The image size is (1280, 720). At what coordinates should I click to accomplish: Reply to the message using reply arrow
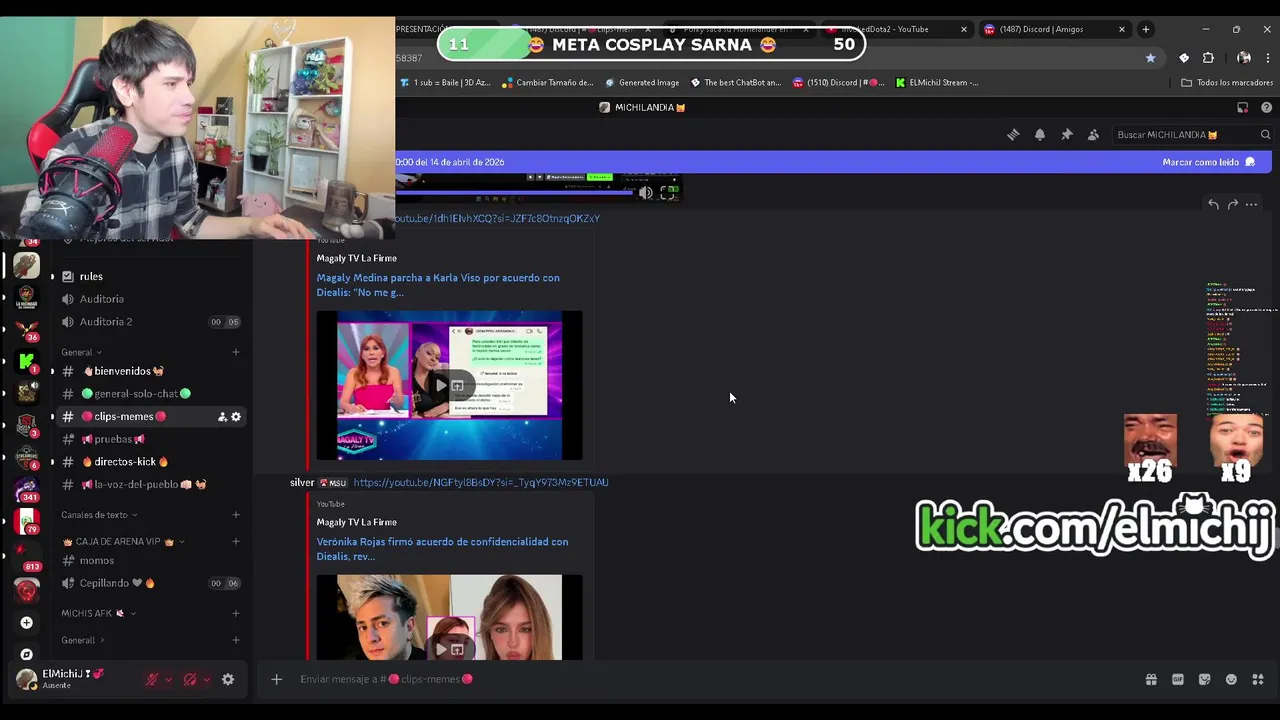click(x=1213, y=204)
